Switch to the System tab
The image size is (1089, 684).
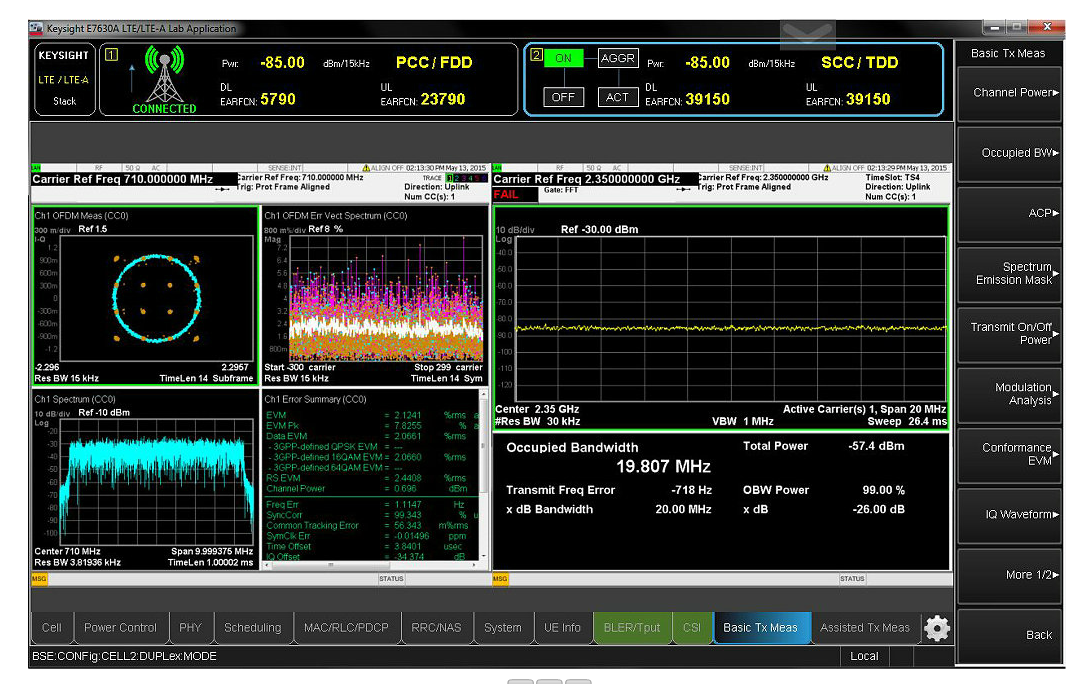pos(503,628)
